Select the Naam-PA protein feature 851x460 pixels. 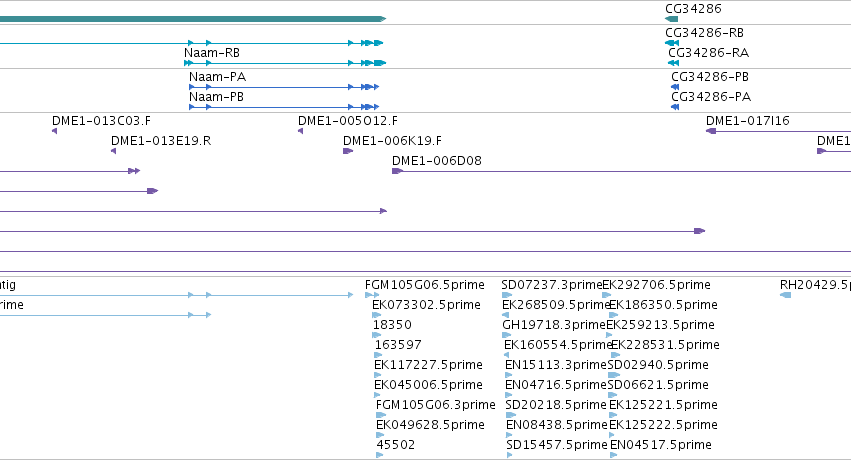[217, 76]
